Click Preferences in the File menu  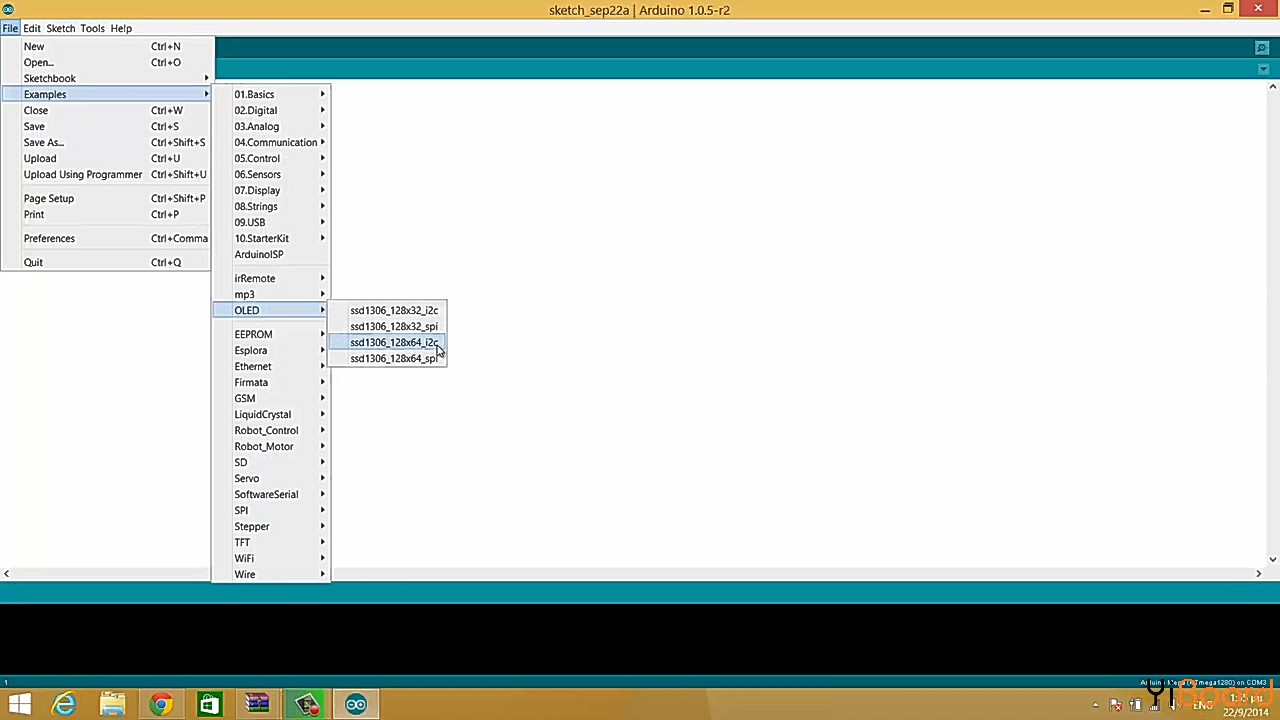(49, 238)
